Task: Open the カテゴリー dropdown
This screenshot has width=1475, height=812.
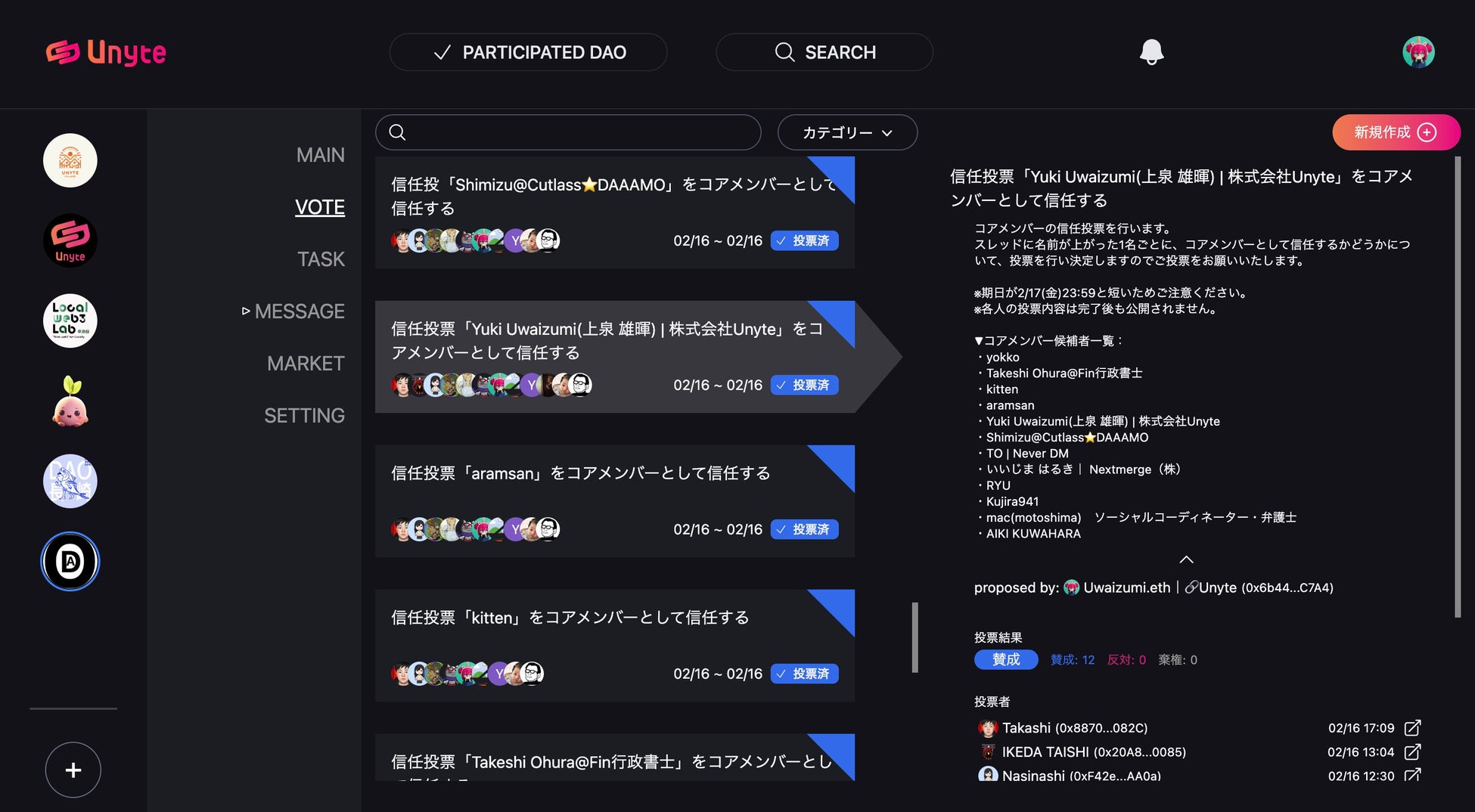Action: pos(847,132)
